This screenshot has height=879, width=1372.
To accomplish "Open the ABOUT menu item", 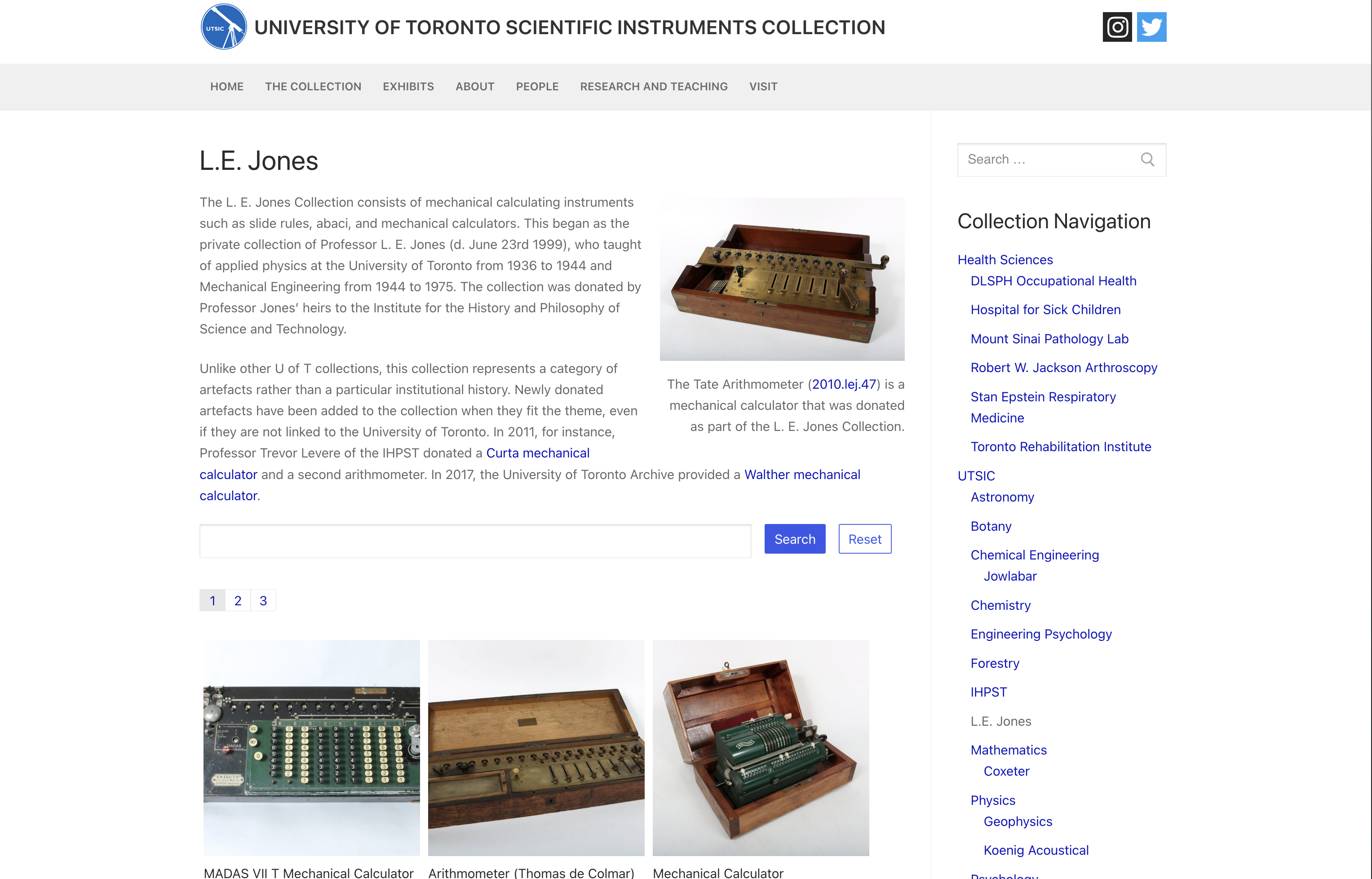I will (475, 86).
